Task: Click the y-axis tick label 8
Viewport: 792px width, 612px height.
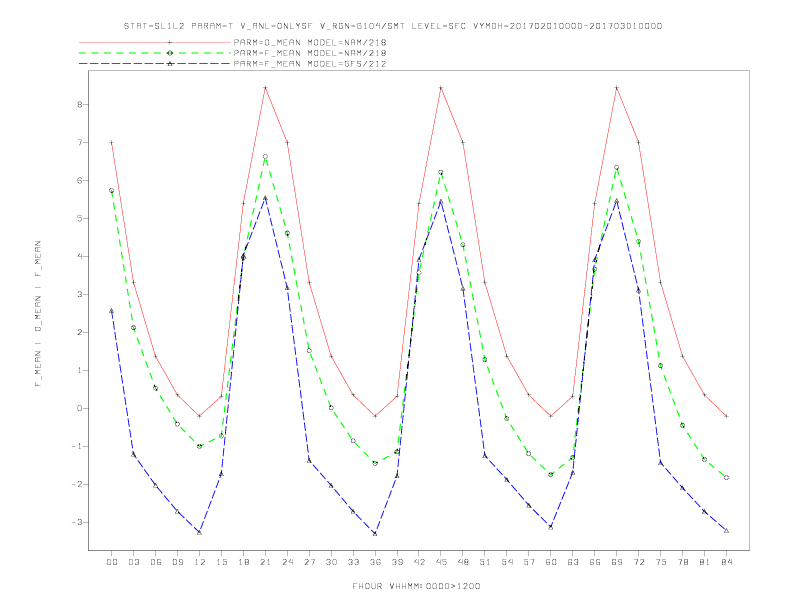Action: pos(79,105)
